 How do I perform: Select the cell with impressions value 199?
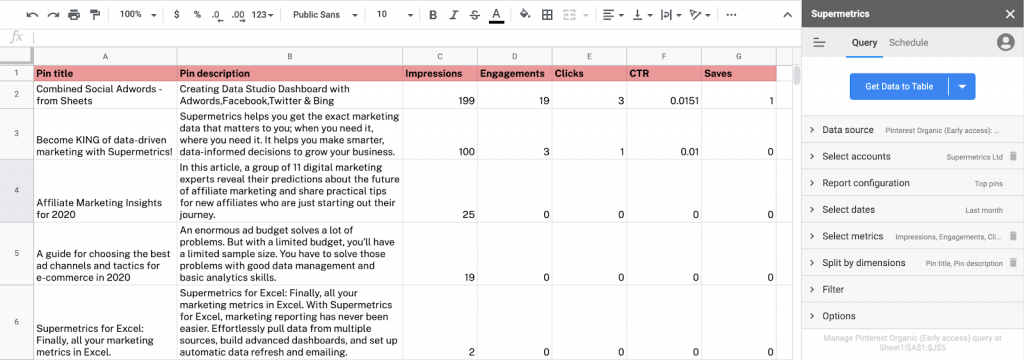(x=440, y=95)
